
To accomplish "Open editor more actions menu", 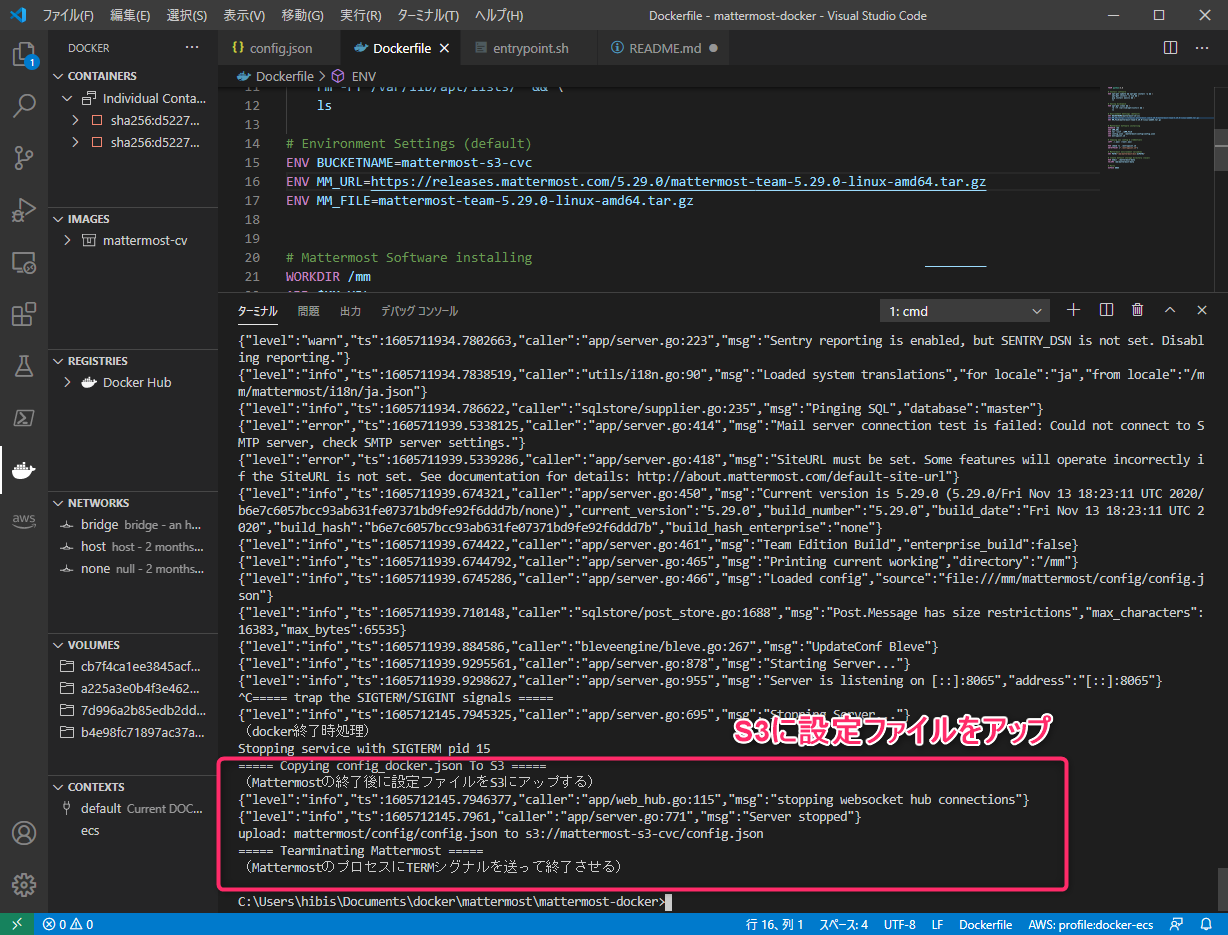I will 1203,47.
